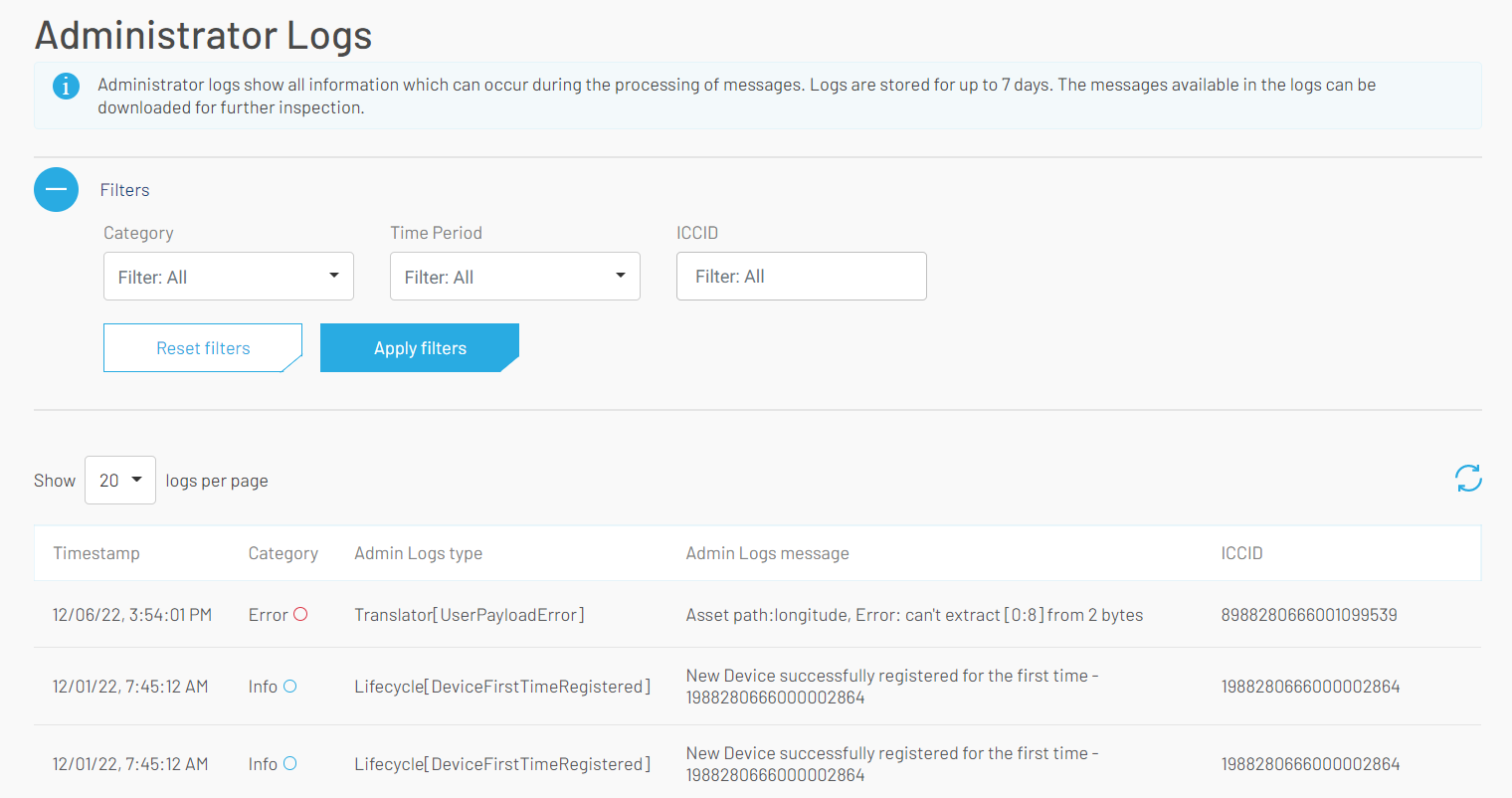Click the 12/01/22 7:45:12 AM timestamp in second row

coord(130,687)
